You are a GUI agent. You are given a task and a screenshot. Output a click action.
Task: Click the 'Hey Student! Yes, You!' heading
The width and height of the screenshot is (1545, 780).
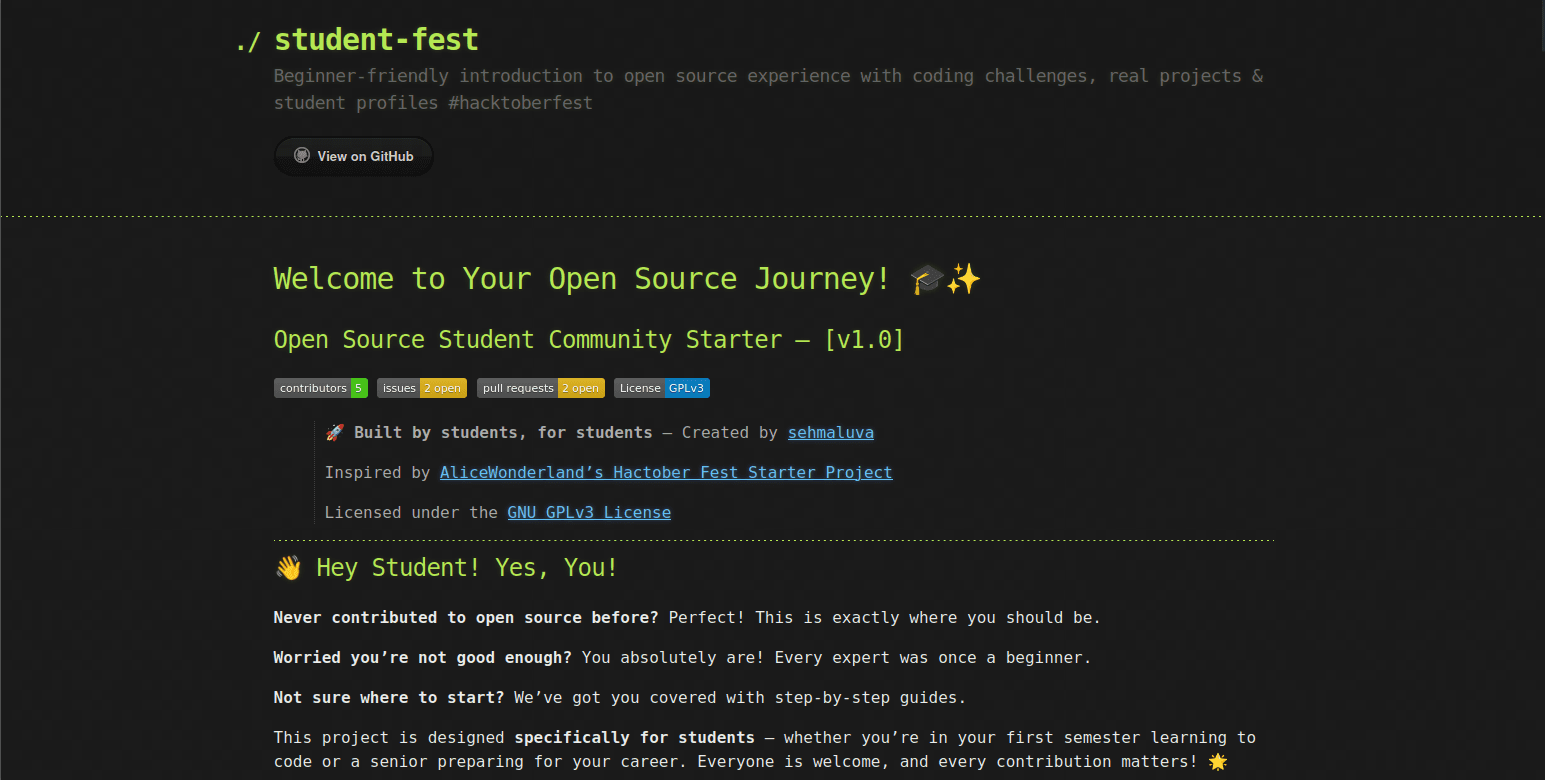click(466, 568)
